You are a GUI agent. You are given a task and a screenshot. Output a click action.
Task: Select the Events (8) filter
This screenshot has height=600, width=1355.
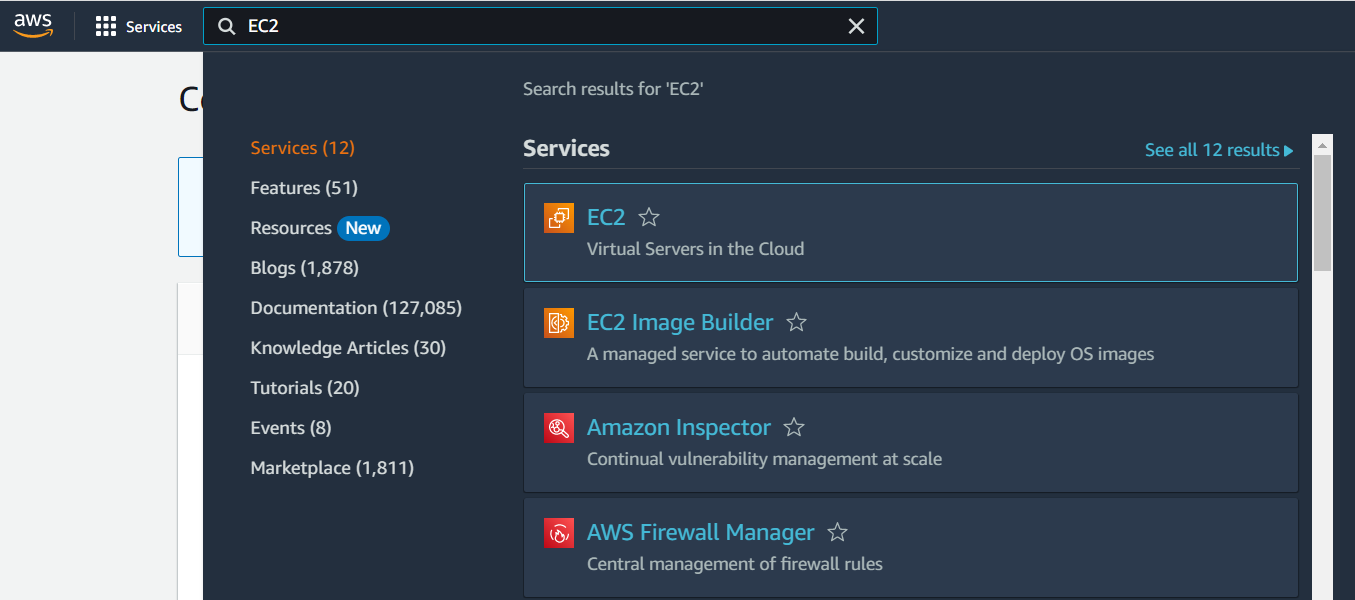click(291, 428)
